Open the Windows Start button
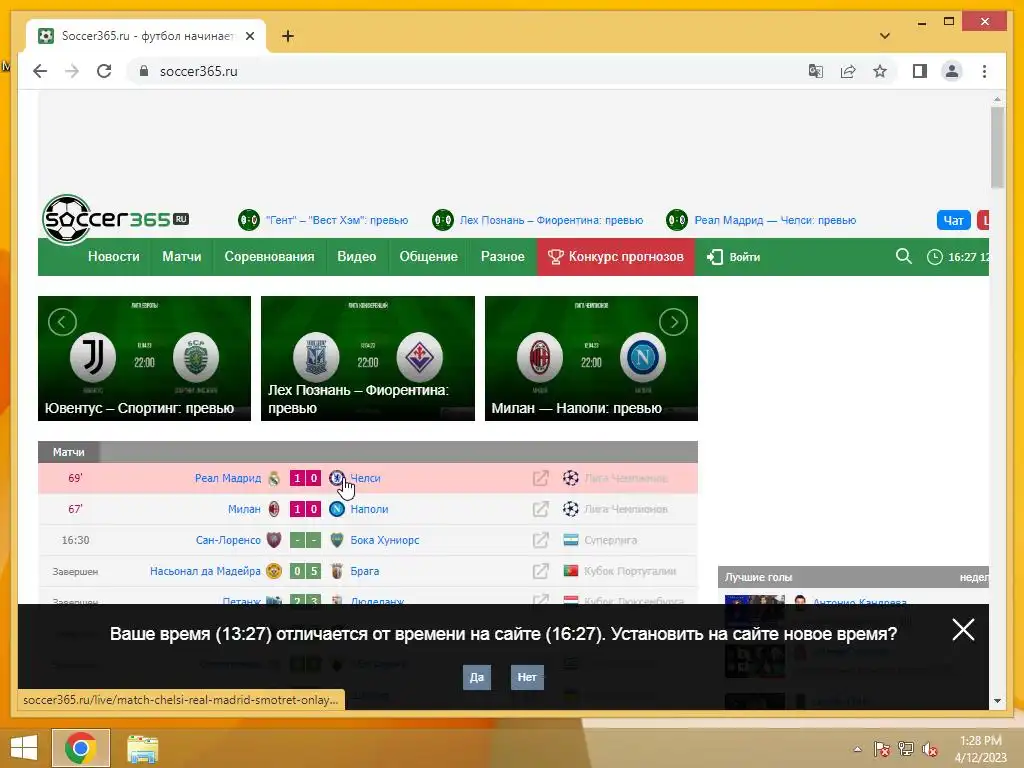The width and height of the screenshot is (1024, 768). point(24,748)
